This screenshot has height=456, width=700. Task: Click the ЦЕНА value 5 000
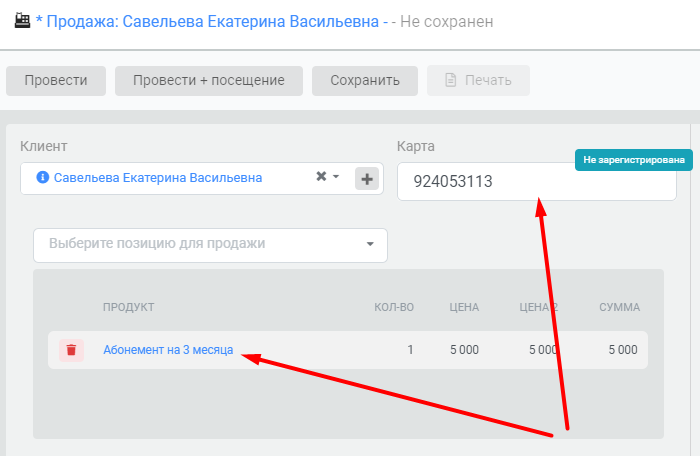pos(464,350)
